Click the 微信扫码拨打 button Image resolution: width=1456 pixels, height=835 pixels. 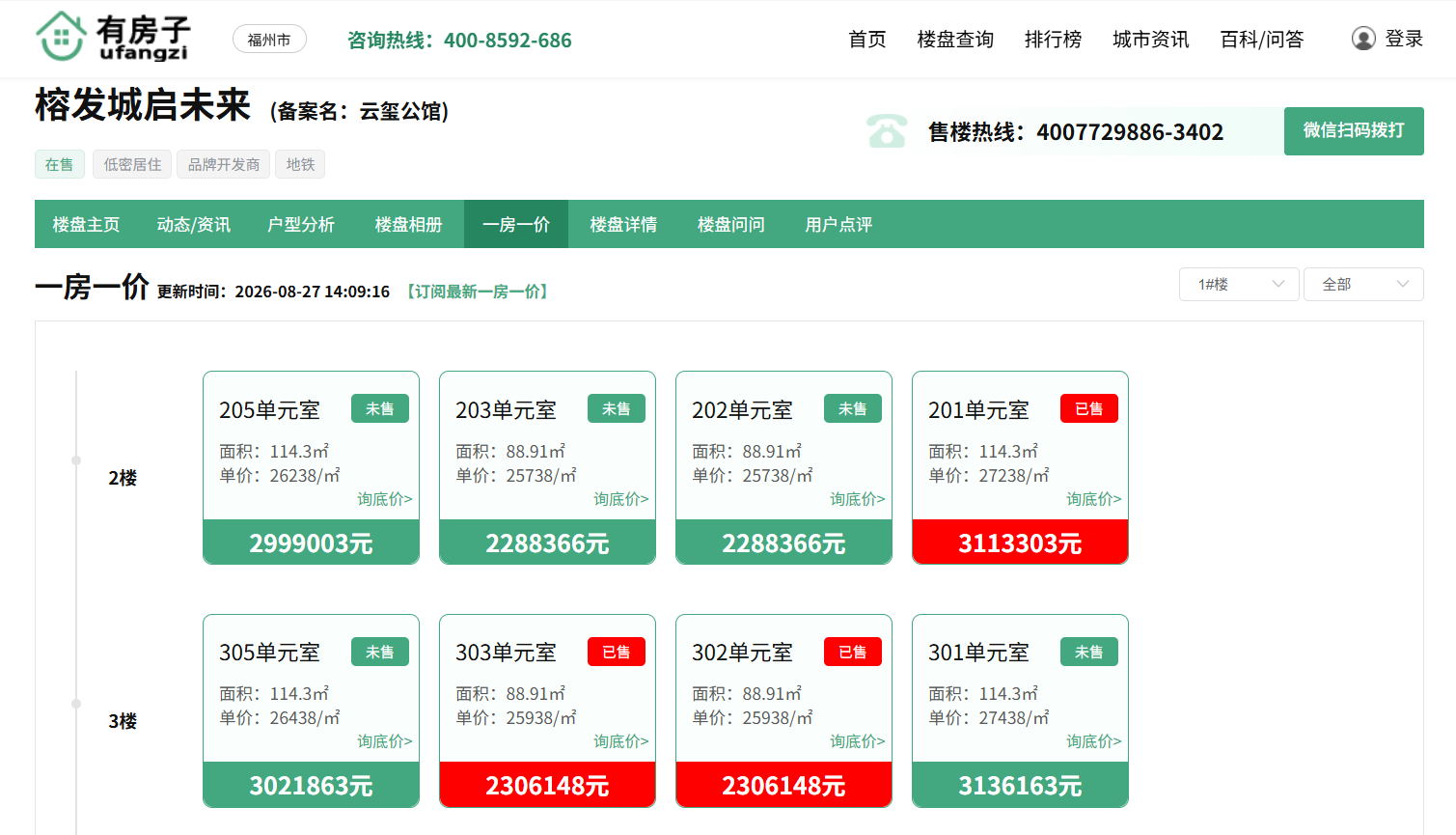coord(1354,131)
